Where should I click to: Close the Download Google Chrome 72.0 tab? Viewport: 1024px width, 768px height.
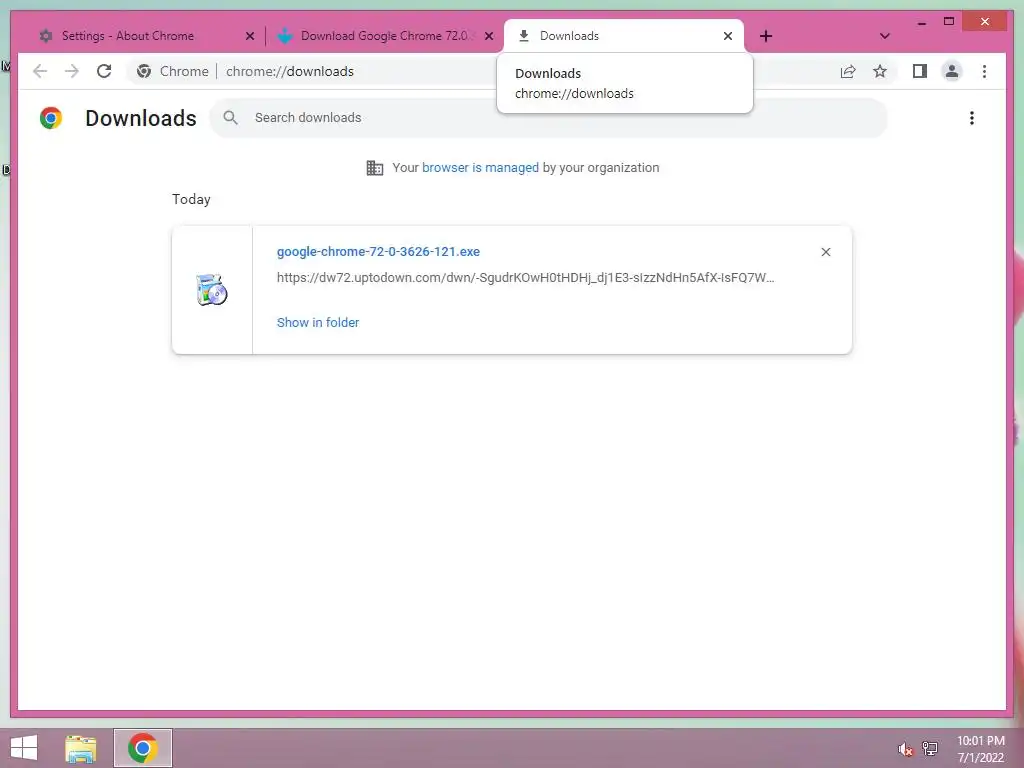point(488,36)
